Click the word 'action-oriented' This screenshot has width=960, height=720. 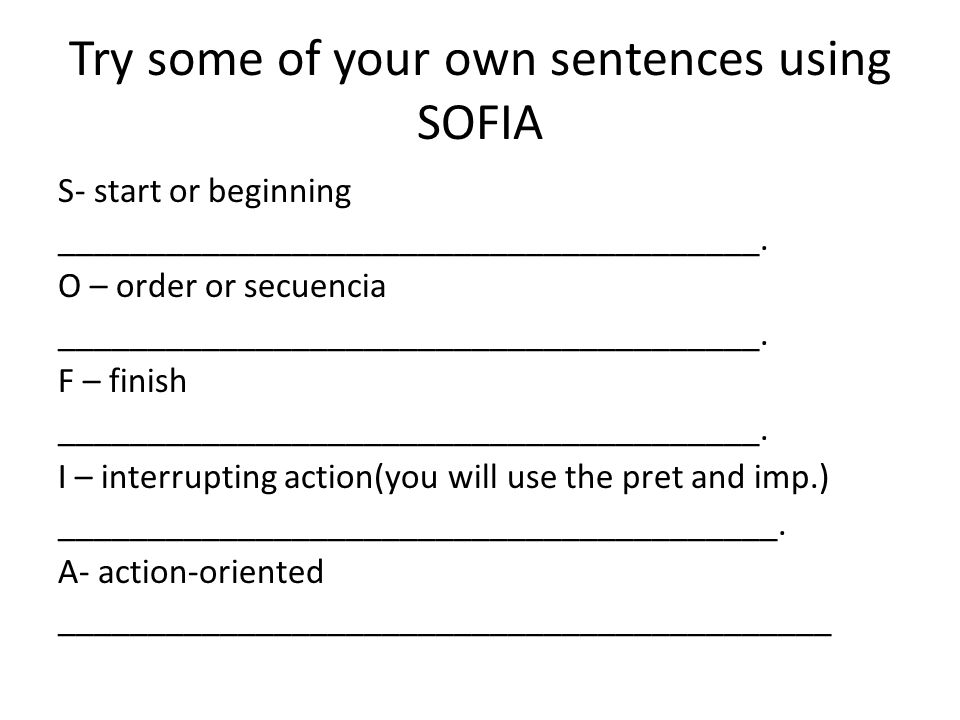[211, 572]
